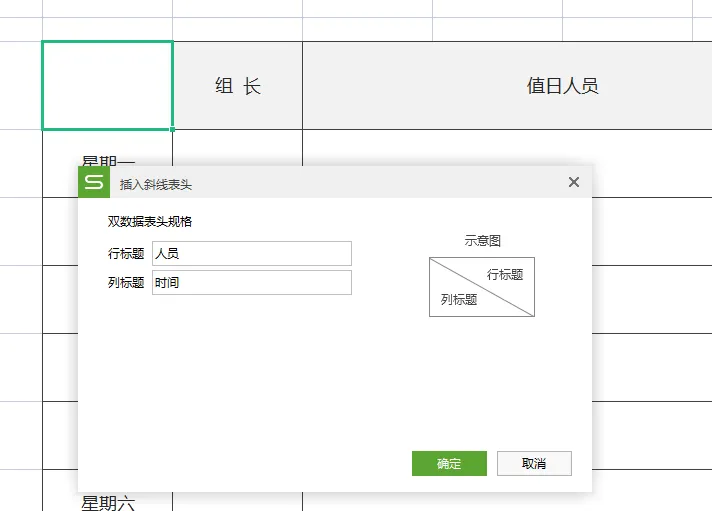712x511 pixels.
Task: Click the 插入斜线表头 dialog title text
Action: coord(156,184)
